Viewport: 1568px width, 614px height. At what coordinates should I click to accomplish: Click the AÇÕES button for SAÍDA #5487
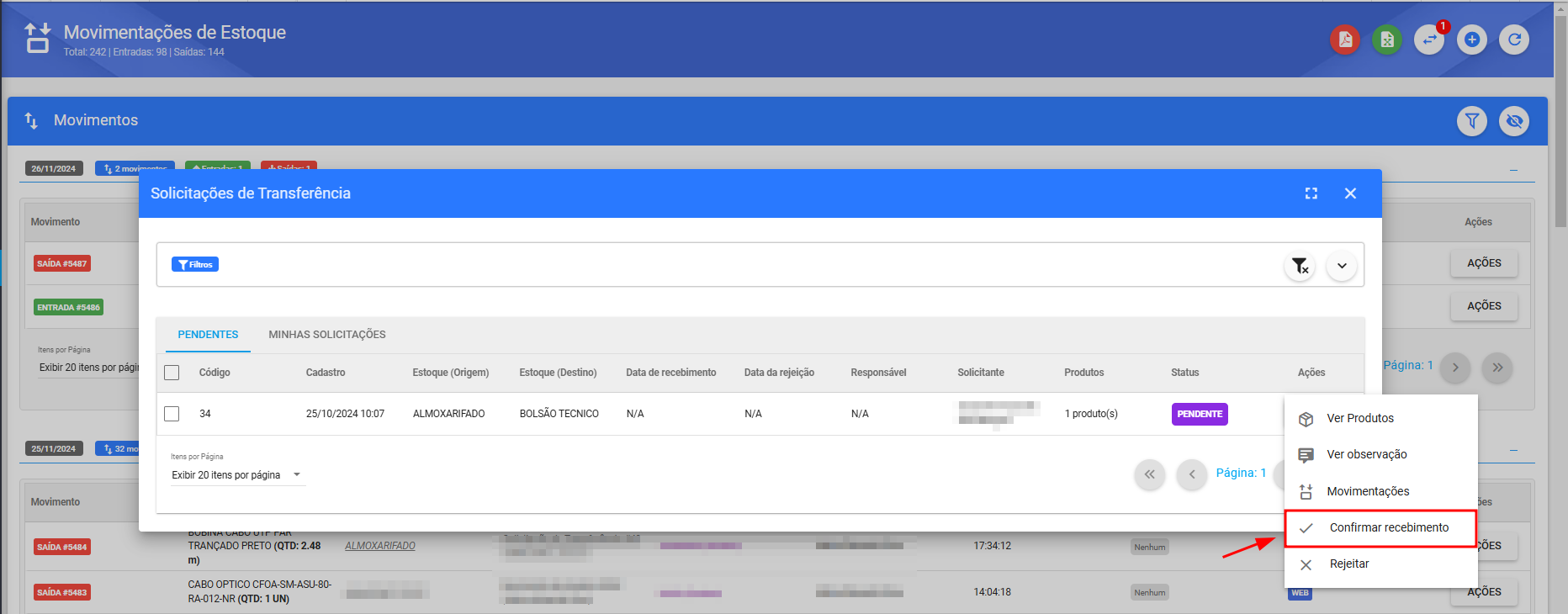[1483, 263]
